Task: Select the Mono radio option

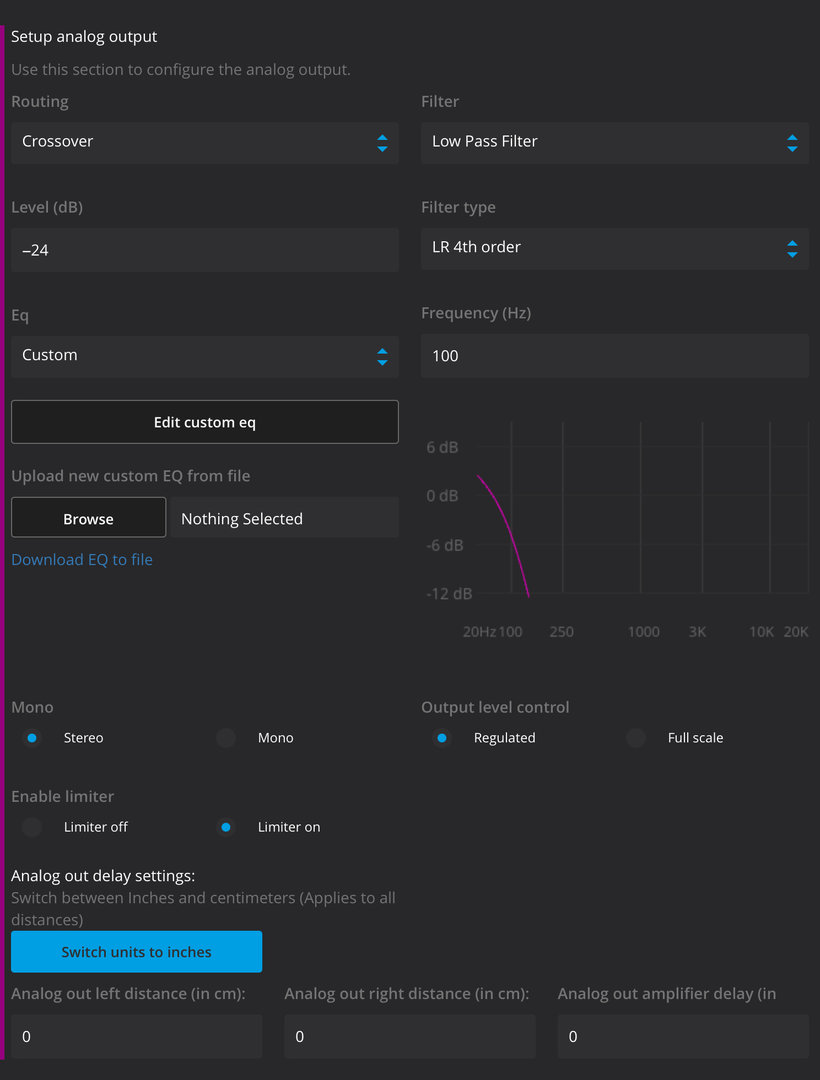Action: [x=226, y=738]
